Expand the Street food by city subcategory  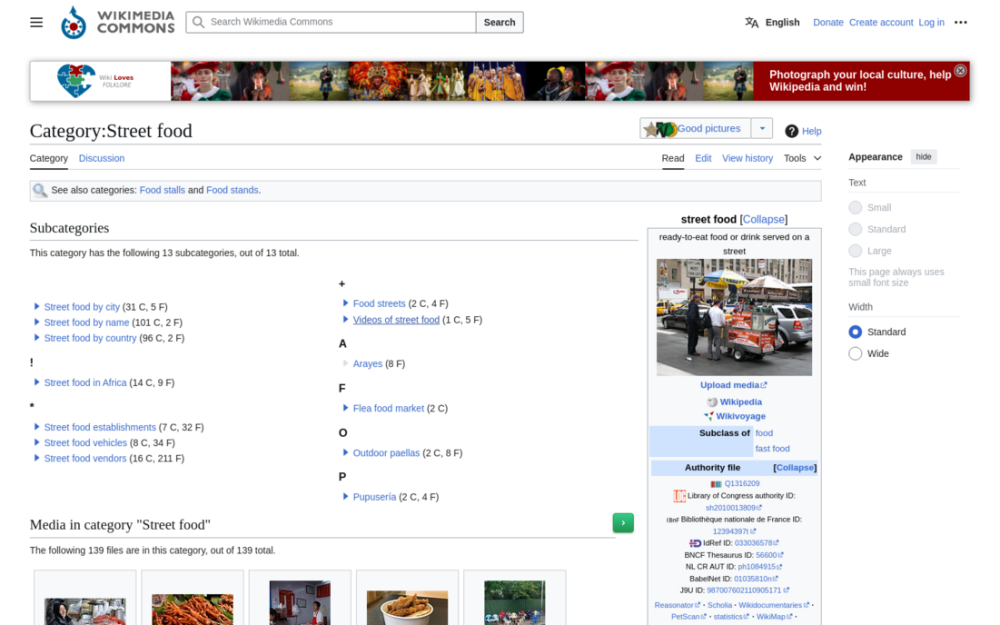[x=36, y=306]
